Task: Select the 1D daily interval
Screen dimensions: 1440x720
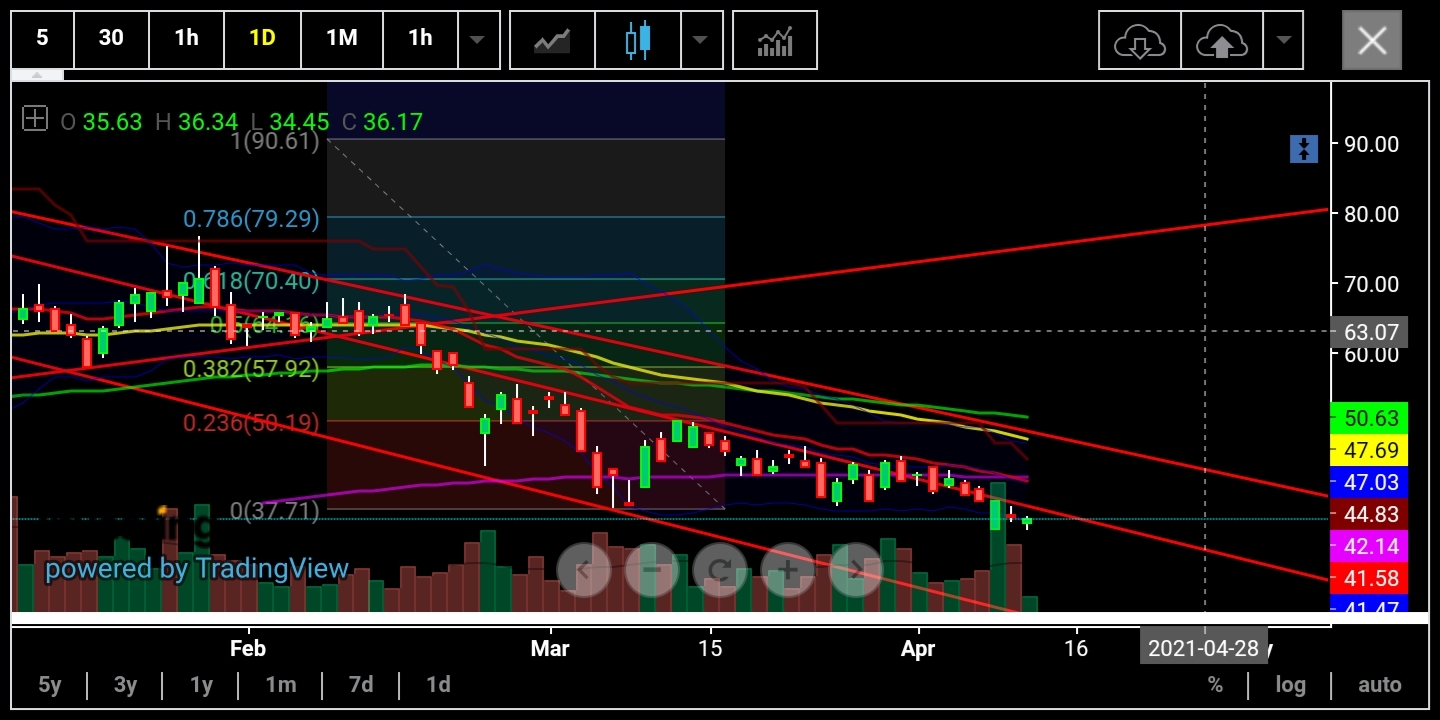Action: coord(262,38)
